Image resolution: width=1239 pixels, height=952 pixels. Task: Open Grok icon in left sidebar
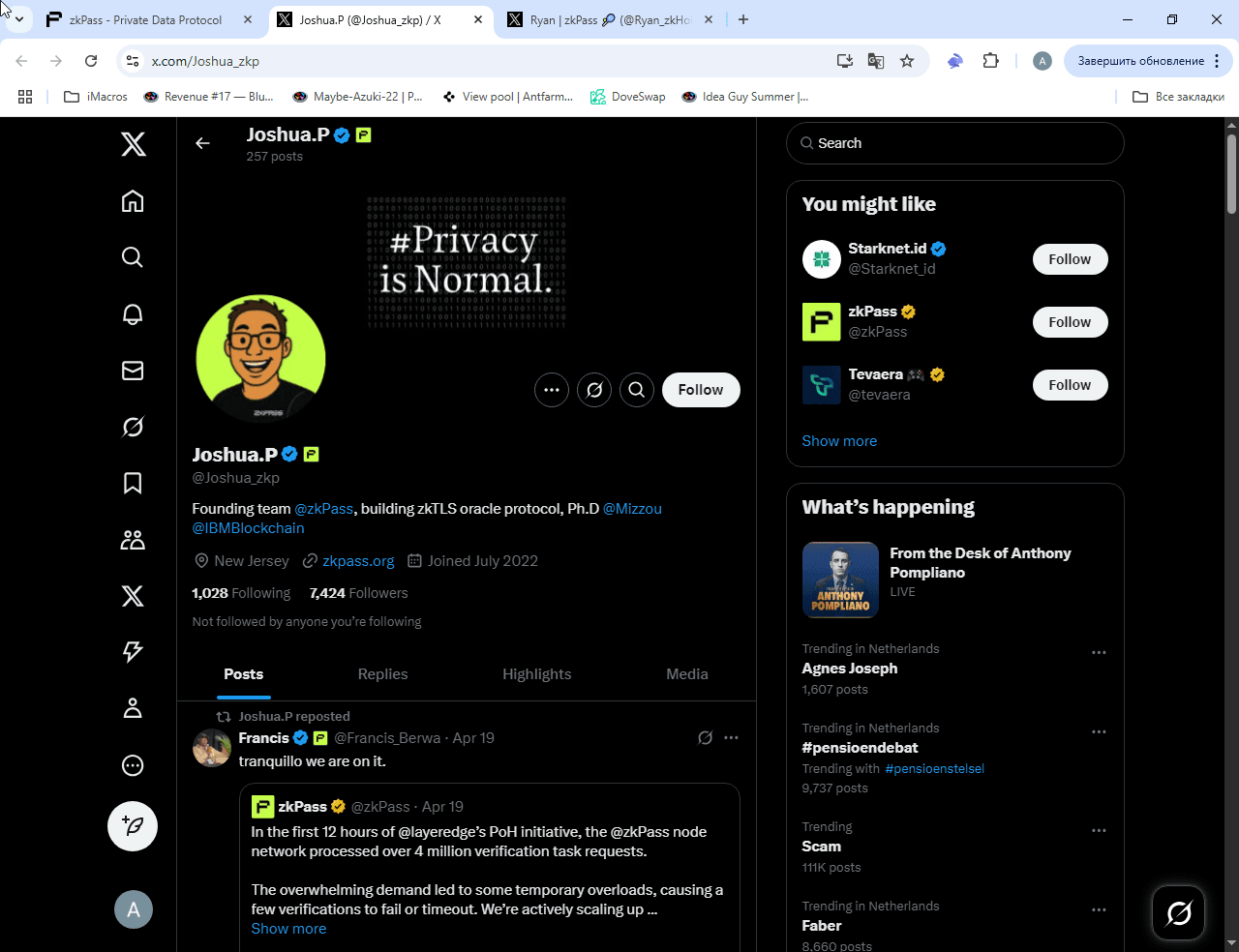pos(133,427)
